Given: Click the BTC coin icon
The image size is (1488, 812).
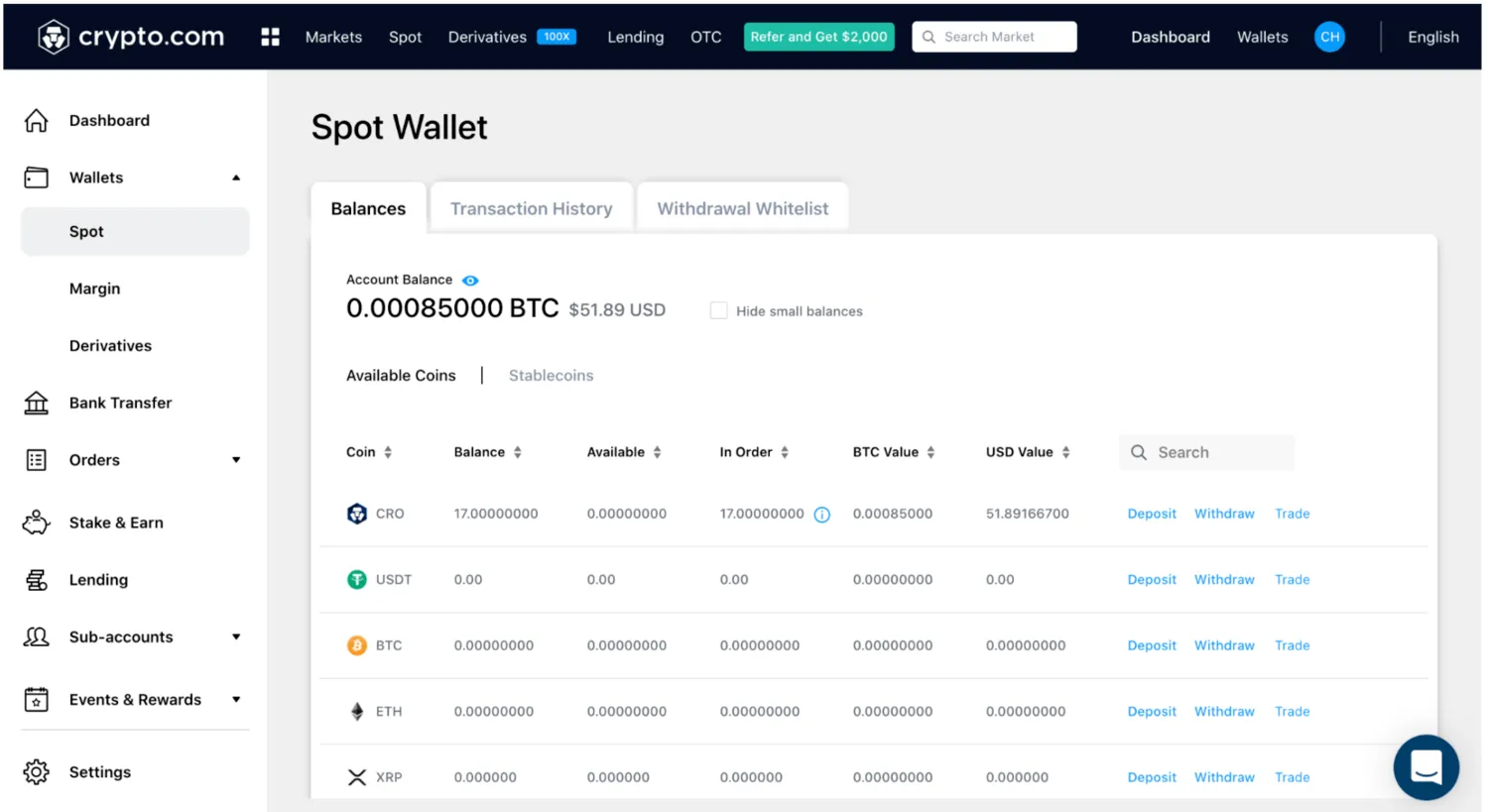Looking at the screenshot, I should point(357,645).
